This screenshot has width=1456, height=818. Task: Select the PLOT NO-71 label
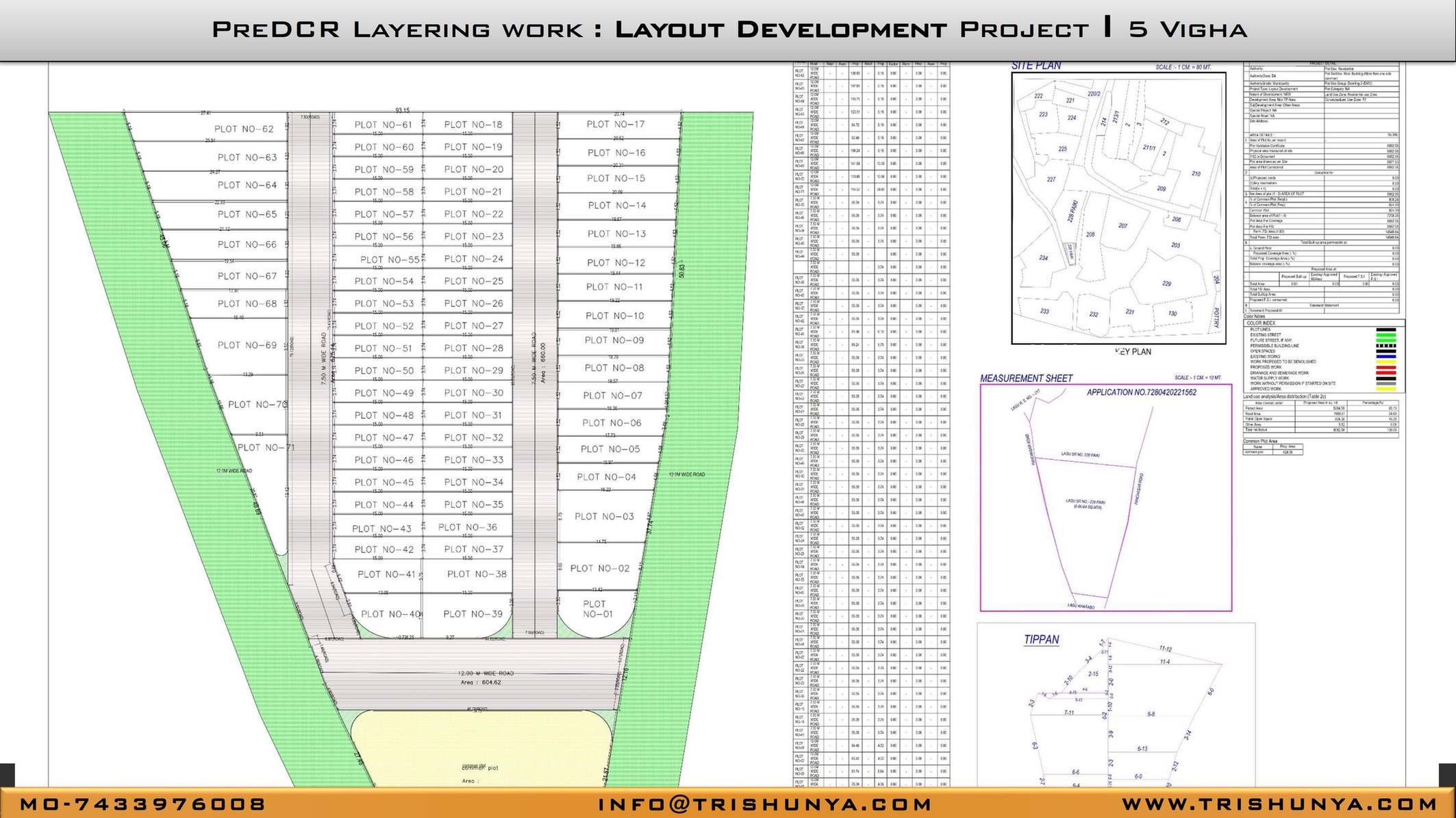point(266,447)
